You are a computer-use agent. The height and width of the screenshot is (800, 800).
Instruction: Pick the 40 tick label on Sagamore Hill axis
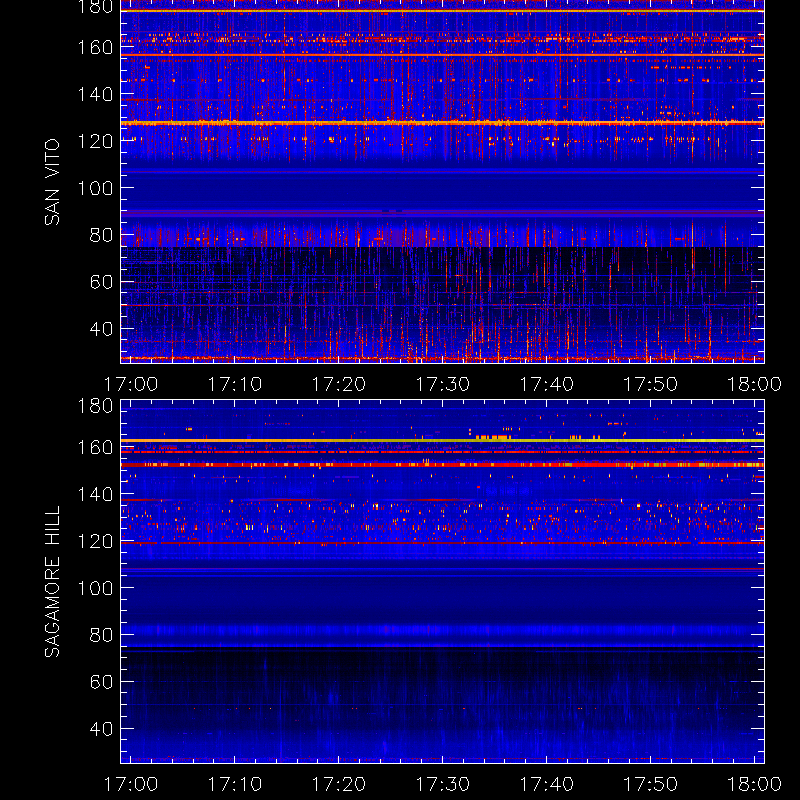pos(102,729)
